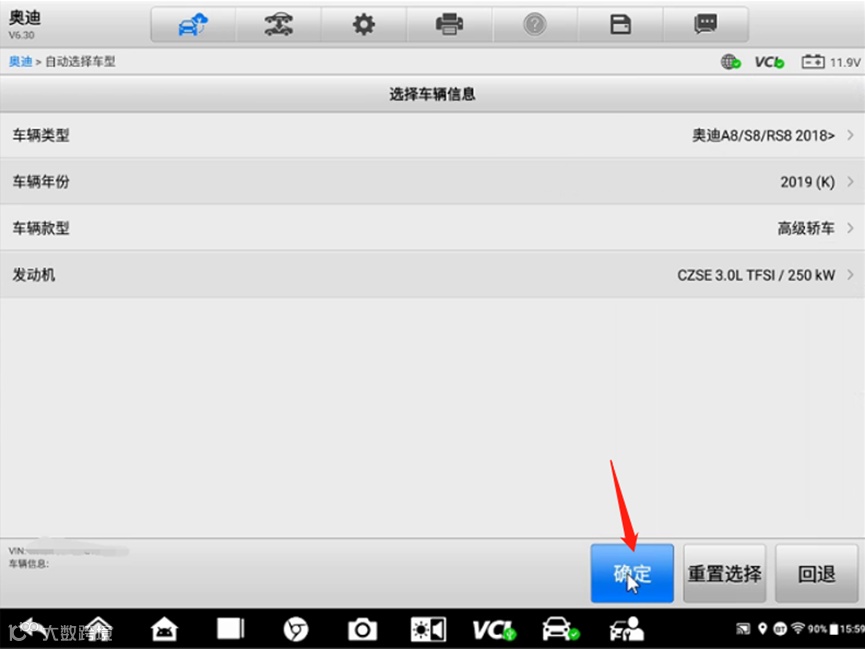Expand the 高级轿车 model chevron

tap(850, 228)
